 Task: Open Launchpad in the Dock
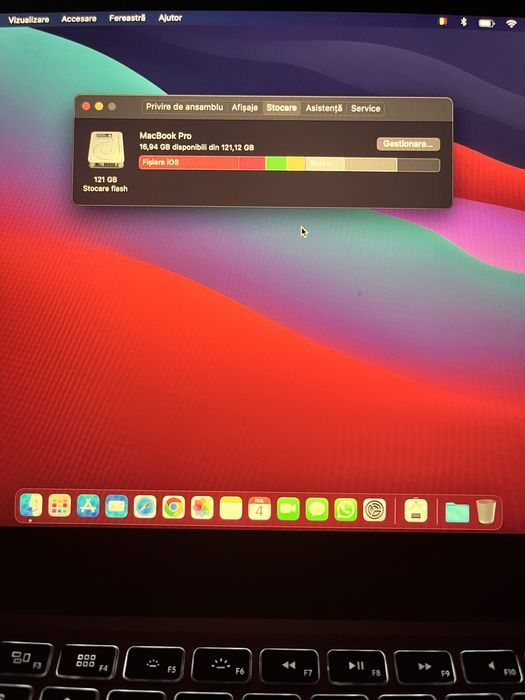pyautogui.click(x=59, y=506)
